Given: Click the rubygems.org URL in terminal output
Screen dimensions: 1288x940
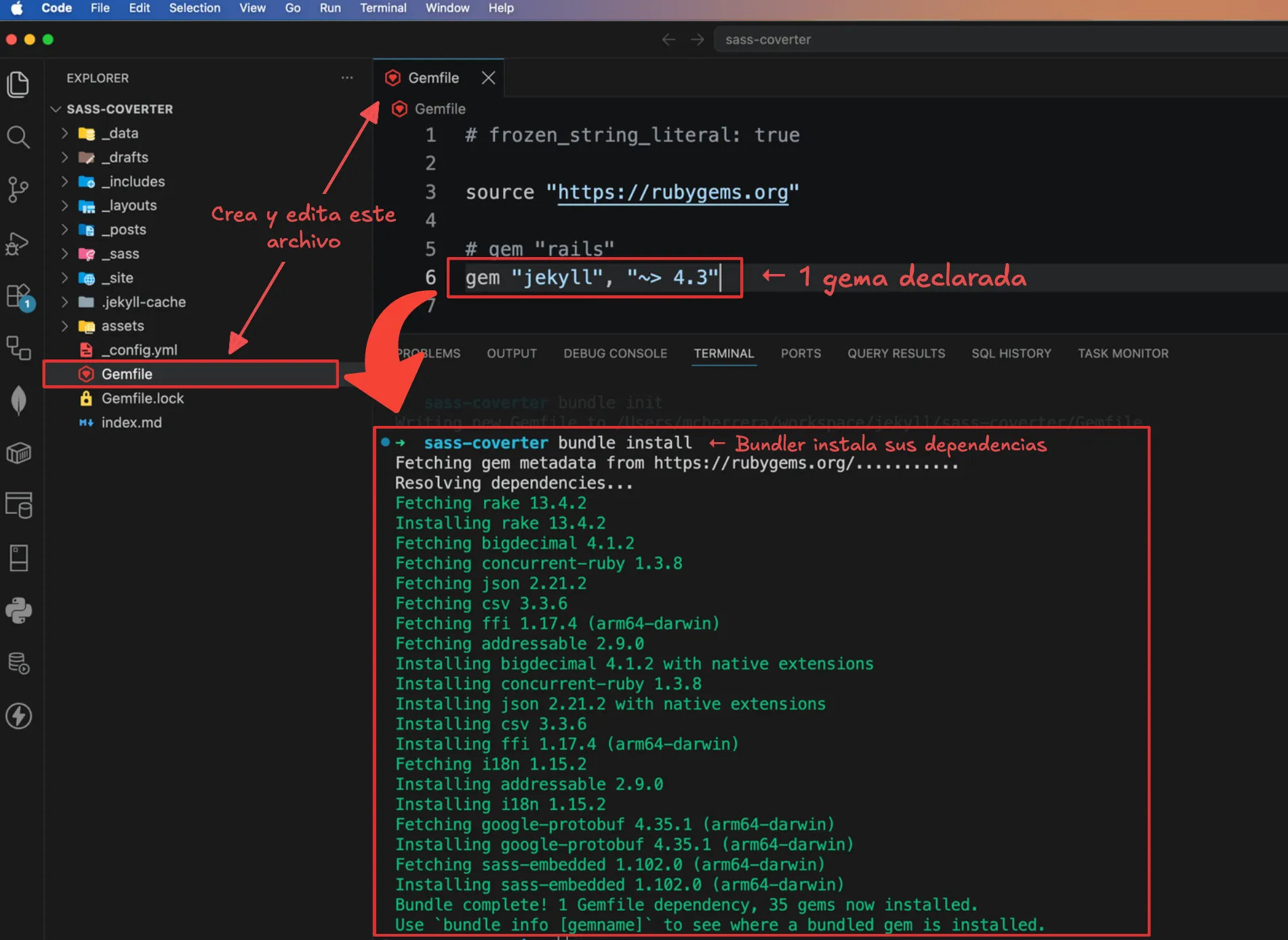Looking at the screenshot, I should (x=753, y=463).
